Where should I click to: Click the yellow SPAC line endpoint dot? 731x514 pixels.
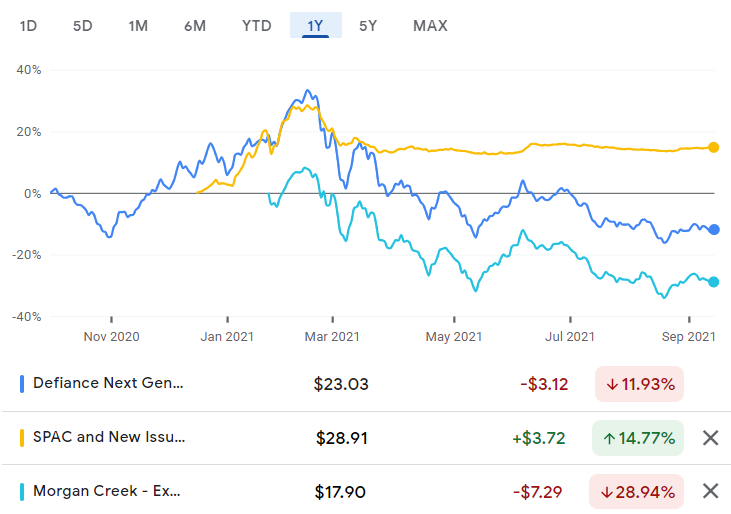[x=713, y=147]
